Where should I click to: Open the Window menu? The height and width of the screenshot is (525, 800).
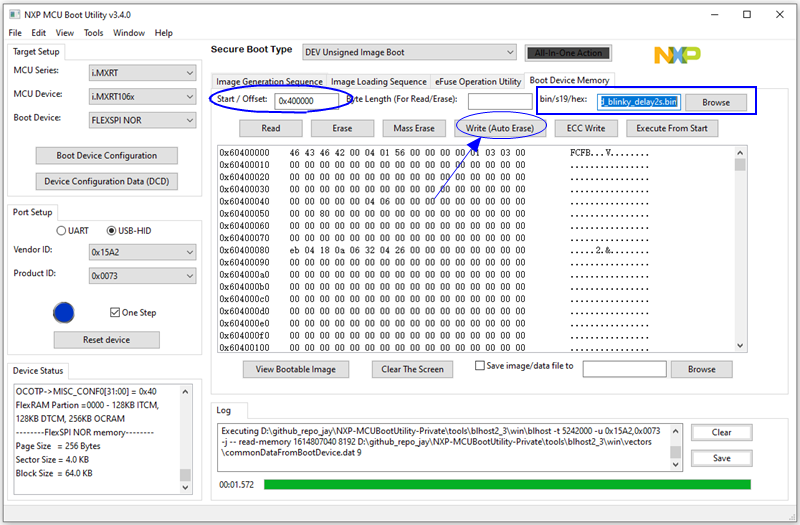(x=129, y=33)
